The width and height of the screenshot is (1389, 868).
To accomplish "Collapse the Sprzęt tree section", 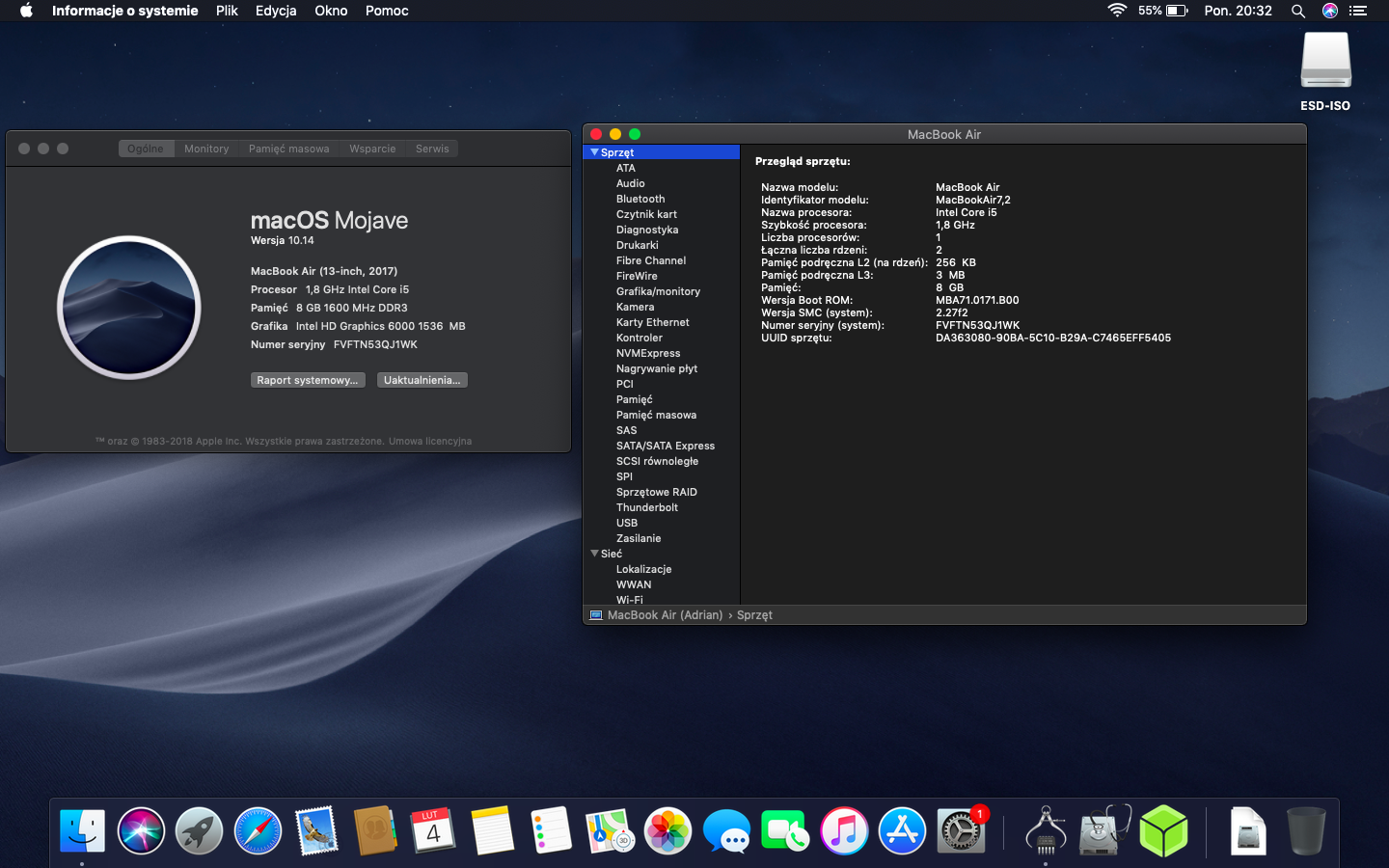I will point(594,152).
